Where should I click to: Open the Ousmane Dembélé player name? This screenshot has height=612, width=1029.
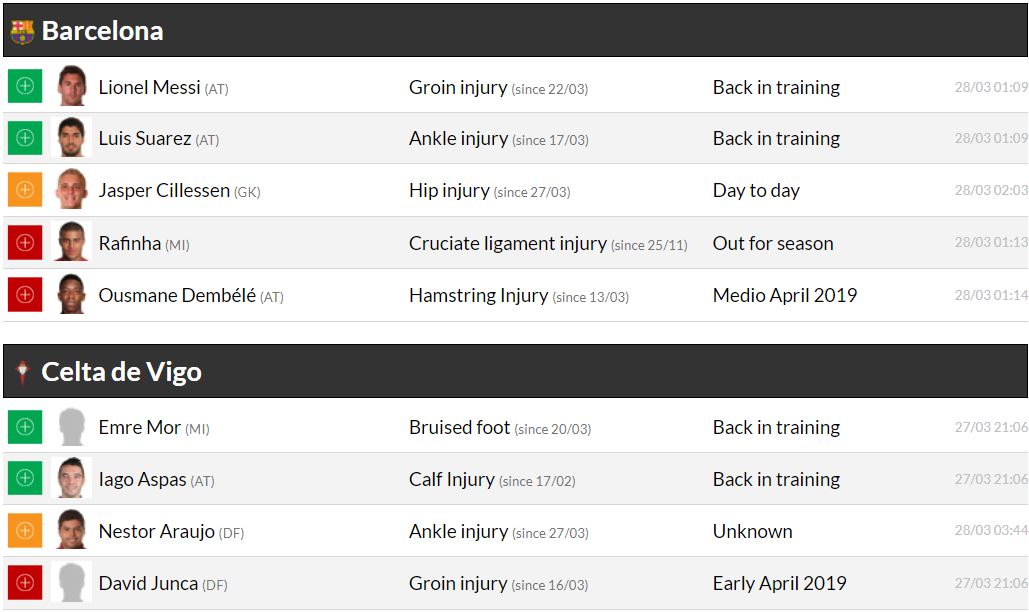pyautogui.click(x=177, y=295)
